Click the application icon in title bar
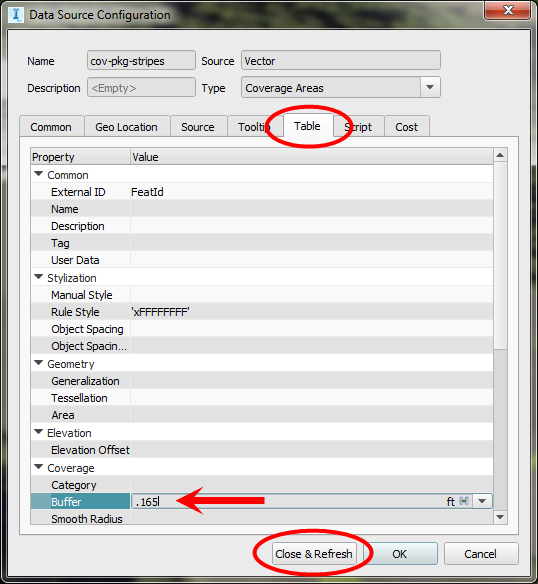 click(16, 15)
